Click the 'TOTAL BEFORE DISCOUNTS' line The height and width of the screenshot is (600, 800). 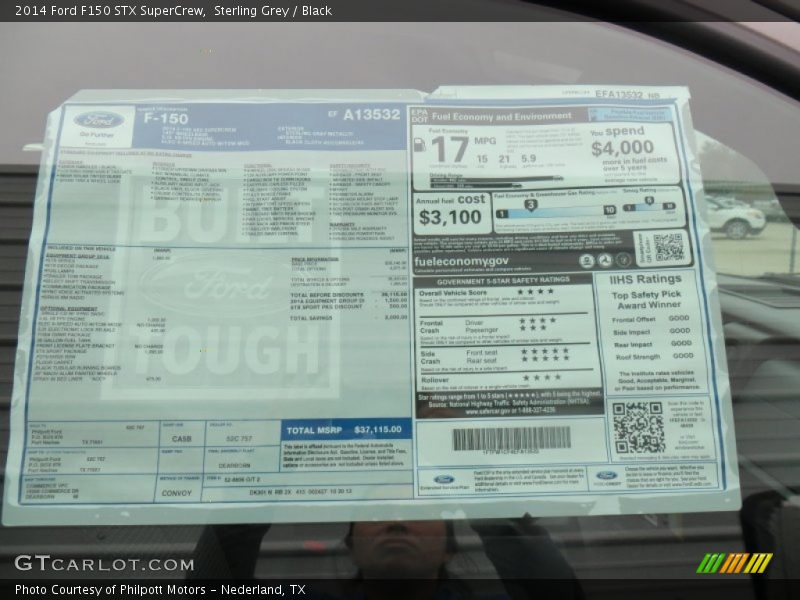[348, 295]
